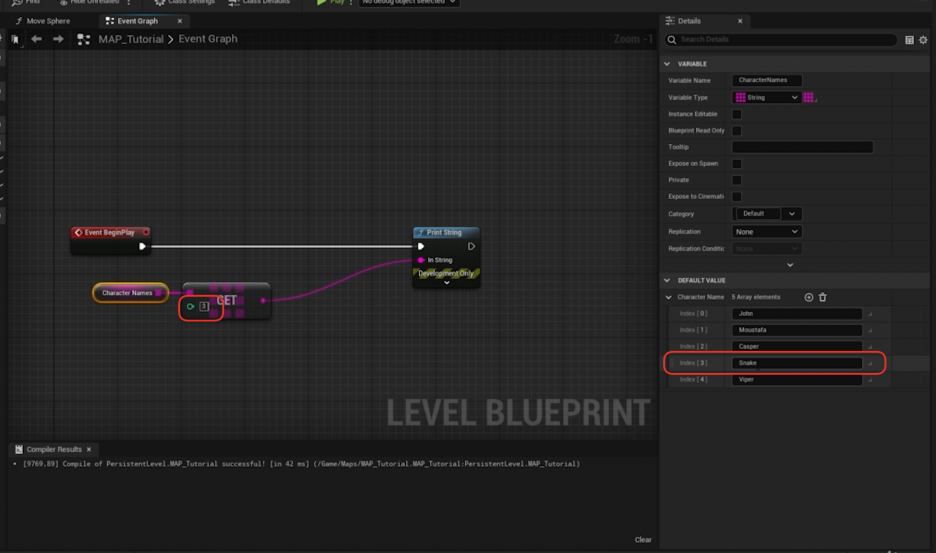This screenshot has height=553, width=936.
Task: Click the GET node index input pin
Action: [x=190, y=306]
